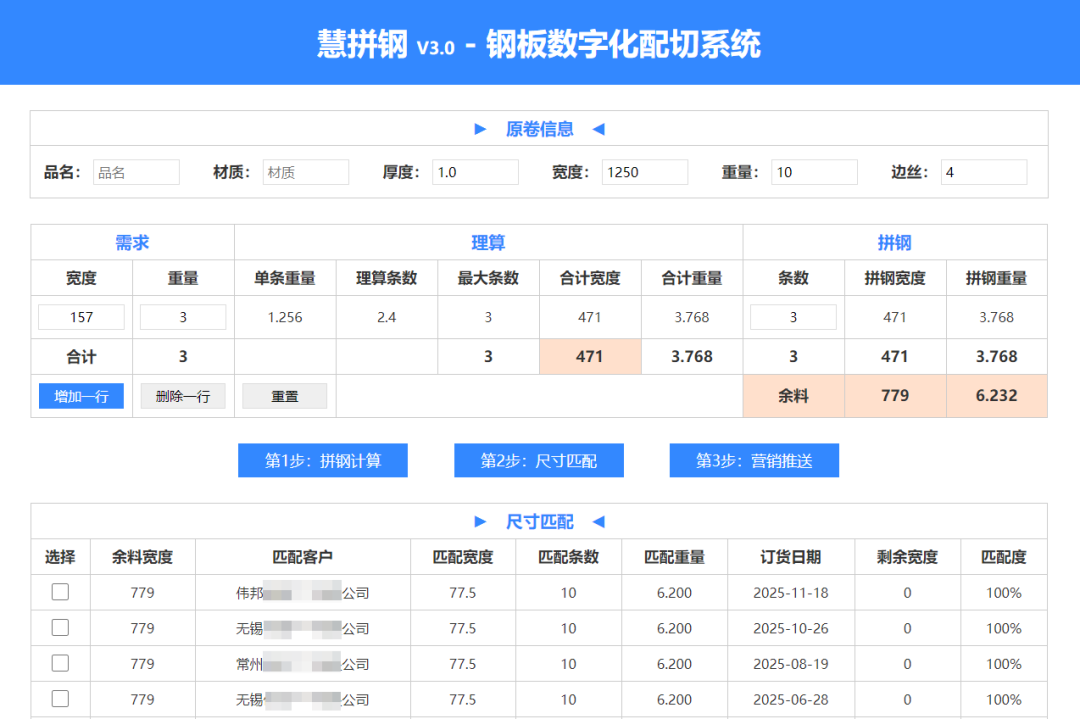This screenshot has width=1080, height=719.
Task: Check the box for the 伟邦 company row
Action: pos(60,592)
